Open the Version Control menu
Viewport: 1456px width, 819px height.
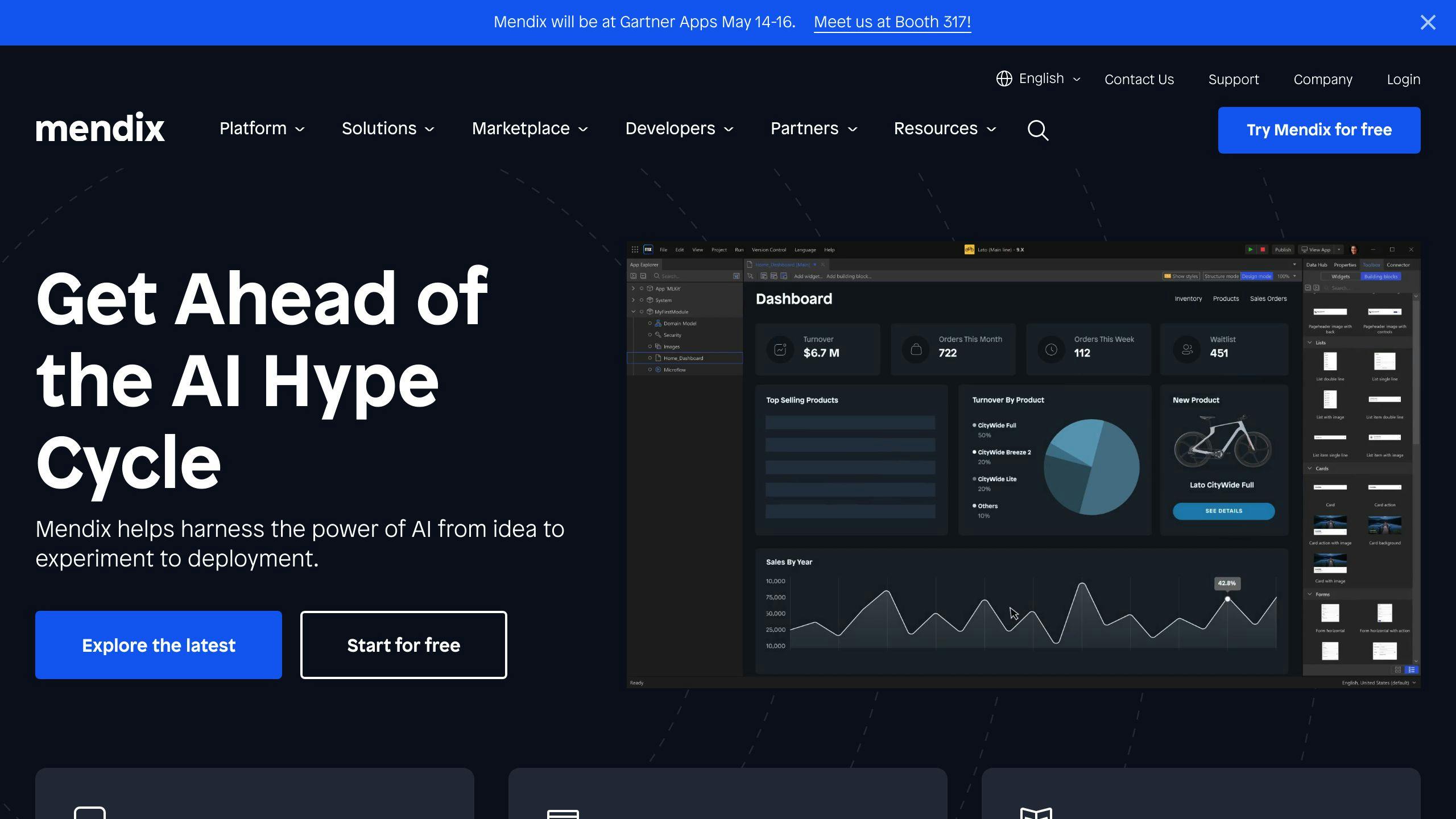[x=769, y=250]
